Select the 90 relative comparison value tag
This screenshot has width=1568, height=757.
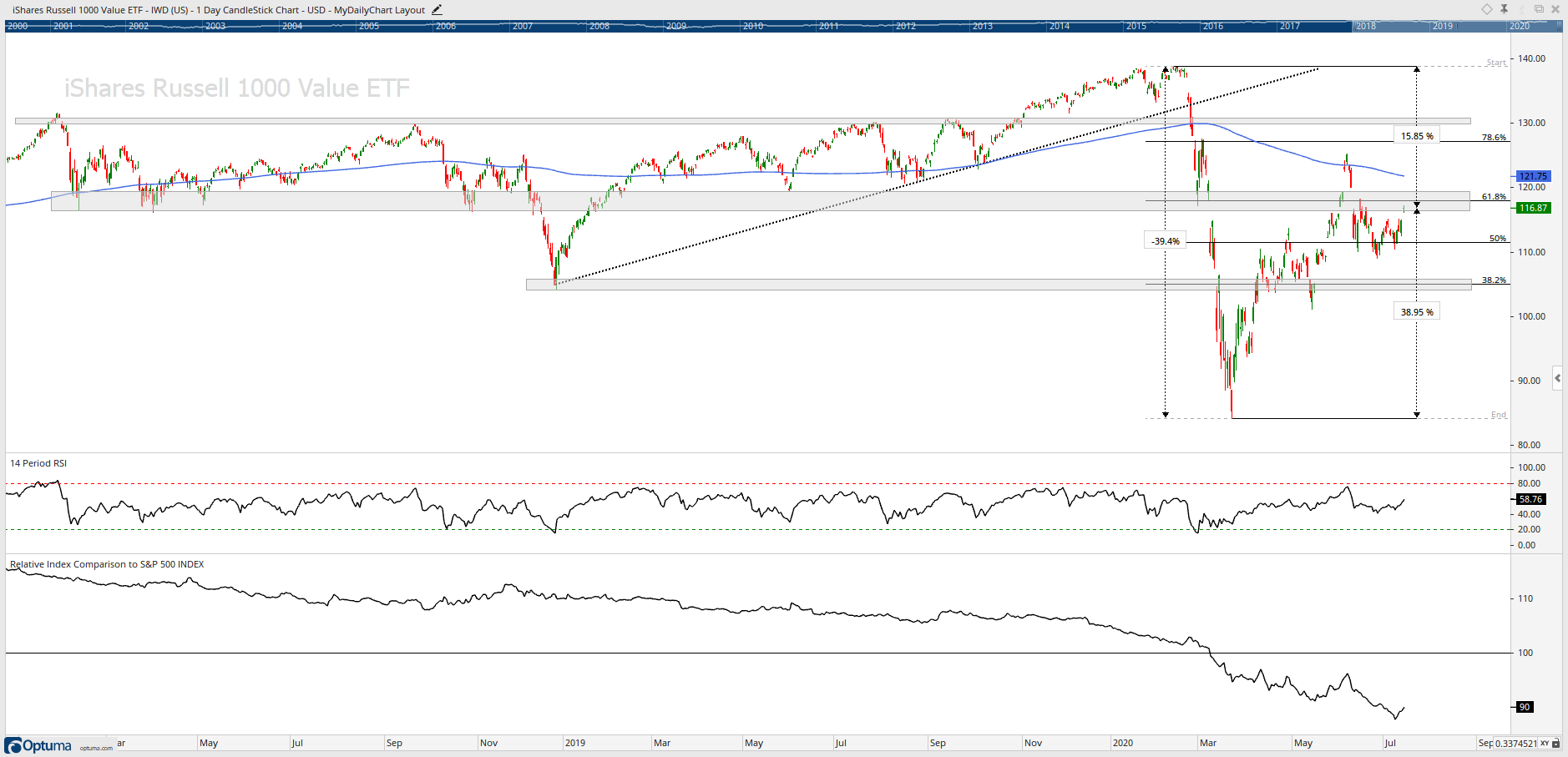click(1524, 707)
